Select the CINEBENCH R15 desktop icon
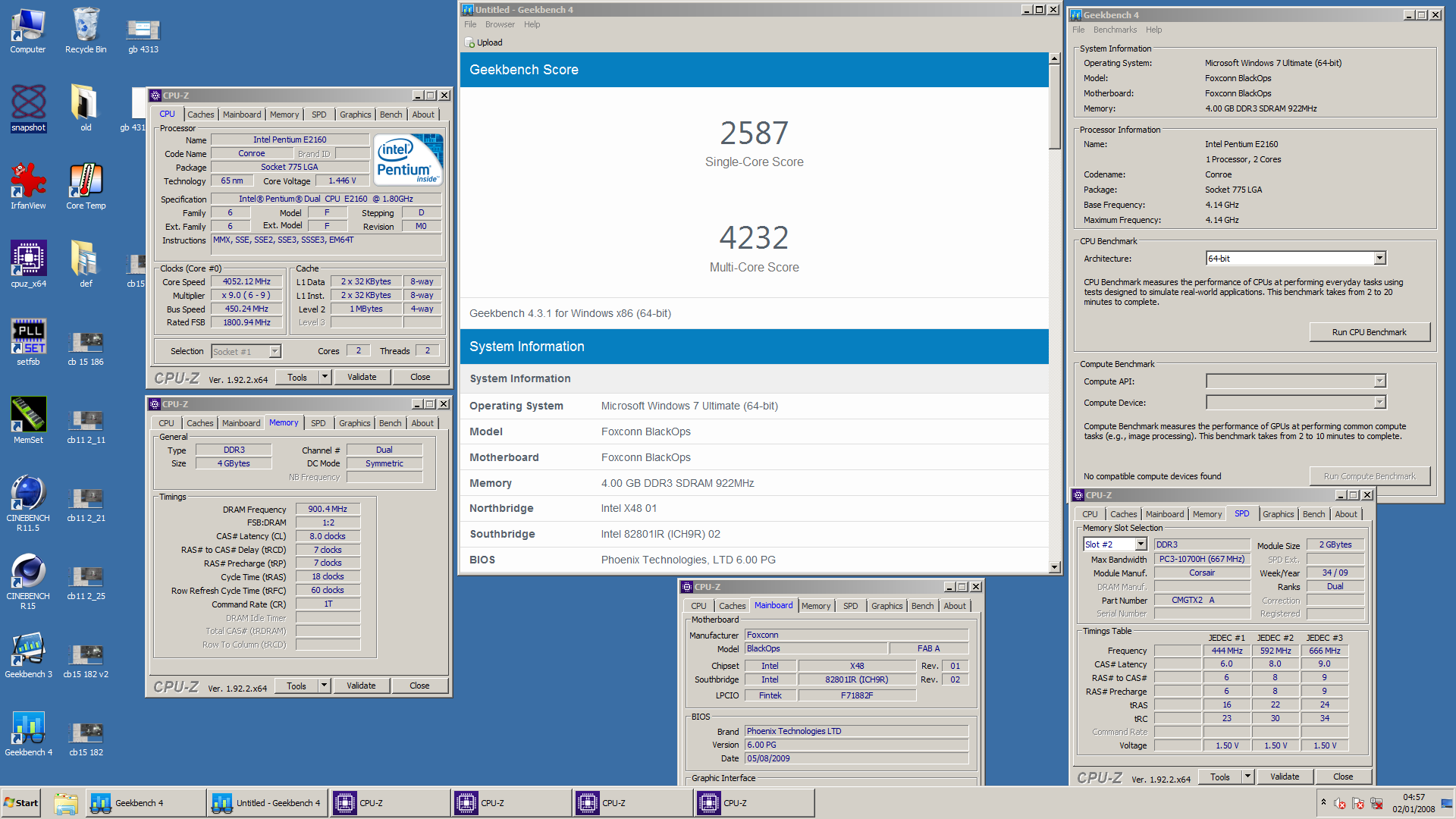 pos(28,582)
